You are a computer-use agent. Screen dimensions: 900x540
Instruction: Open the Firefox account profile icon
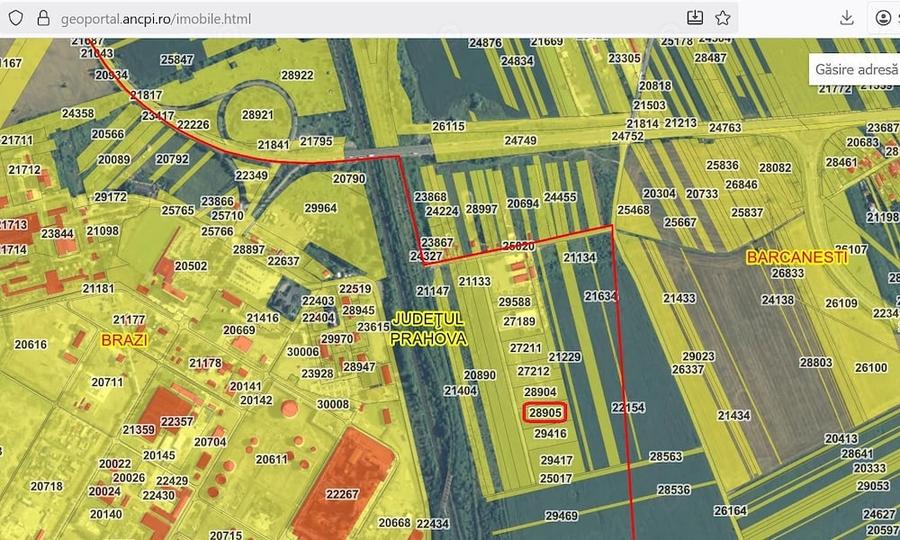coord(883,18)
